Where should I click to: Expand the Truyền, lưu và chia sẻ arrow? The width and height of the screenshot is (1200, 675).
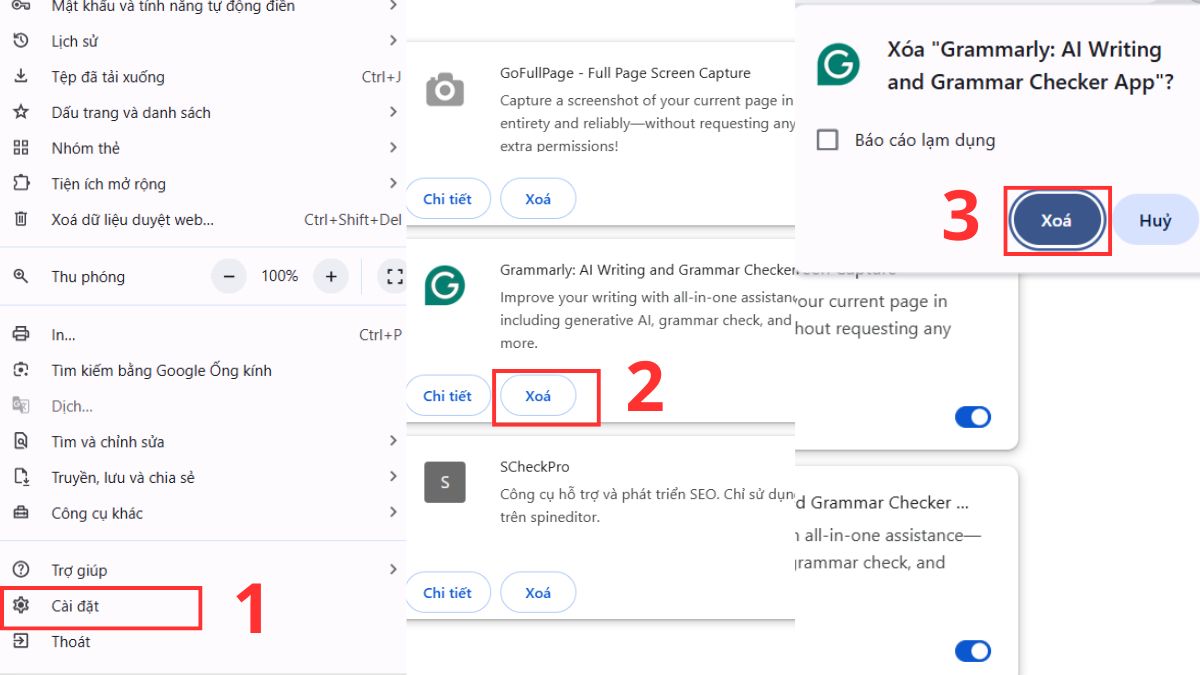click(x=393, y=477)
